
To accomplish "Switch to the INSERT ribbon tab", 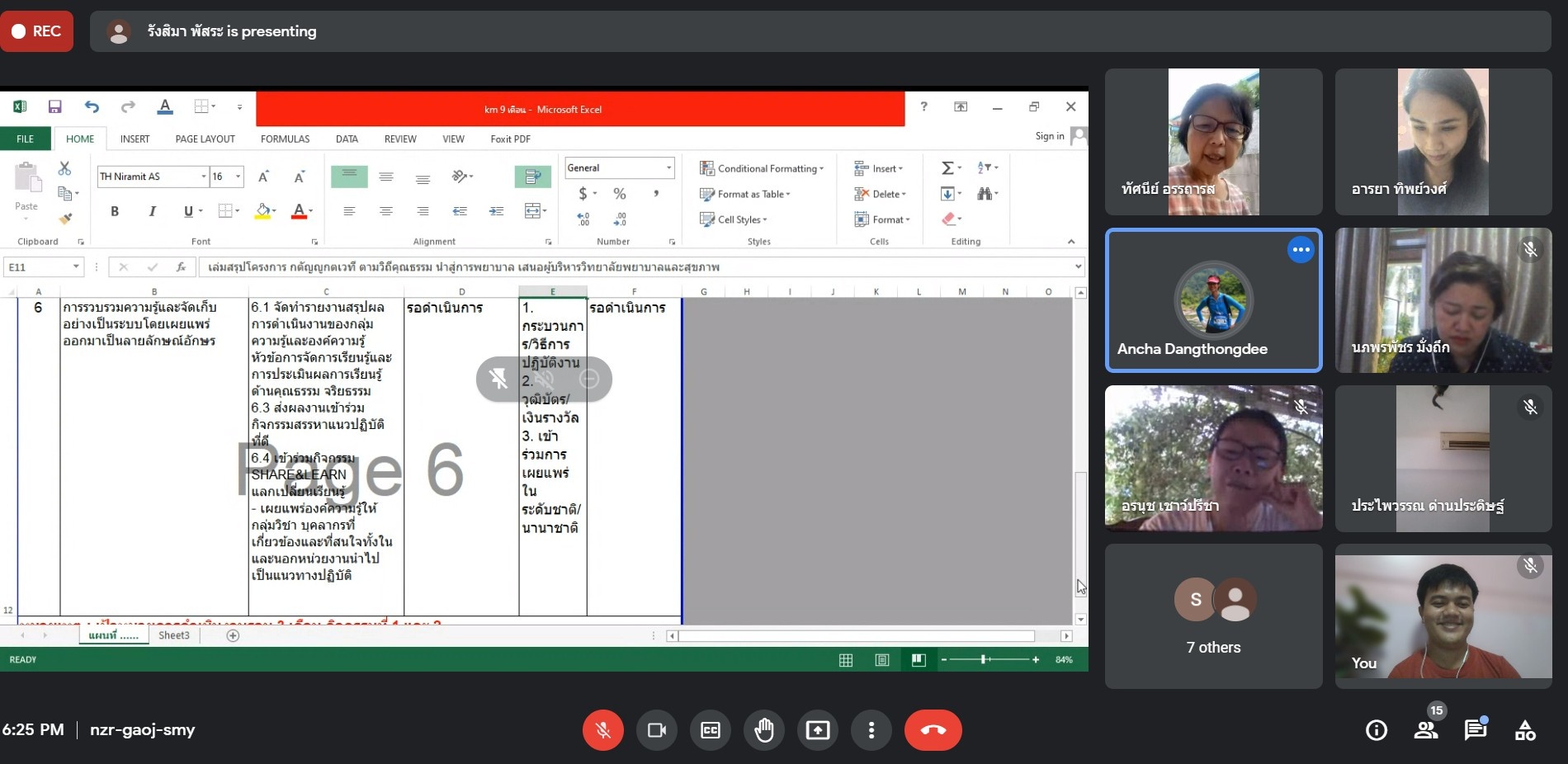I will pyautogui.click(x=135, y=139).
